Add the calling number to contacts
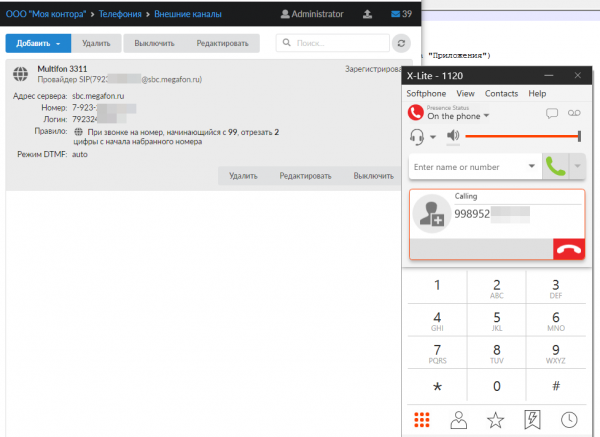600x437 pixels. [x=433, y=214]
